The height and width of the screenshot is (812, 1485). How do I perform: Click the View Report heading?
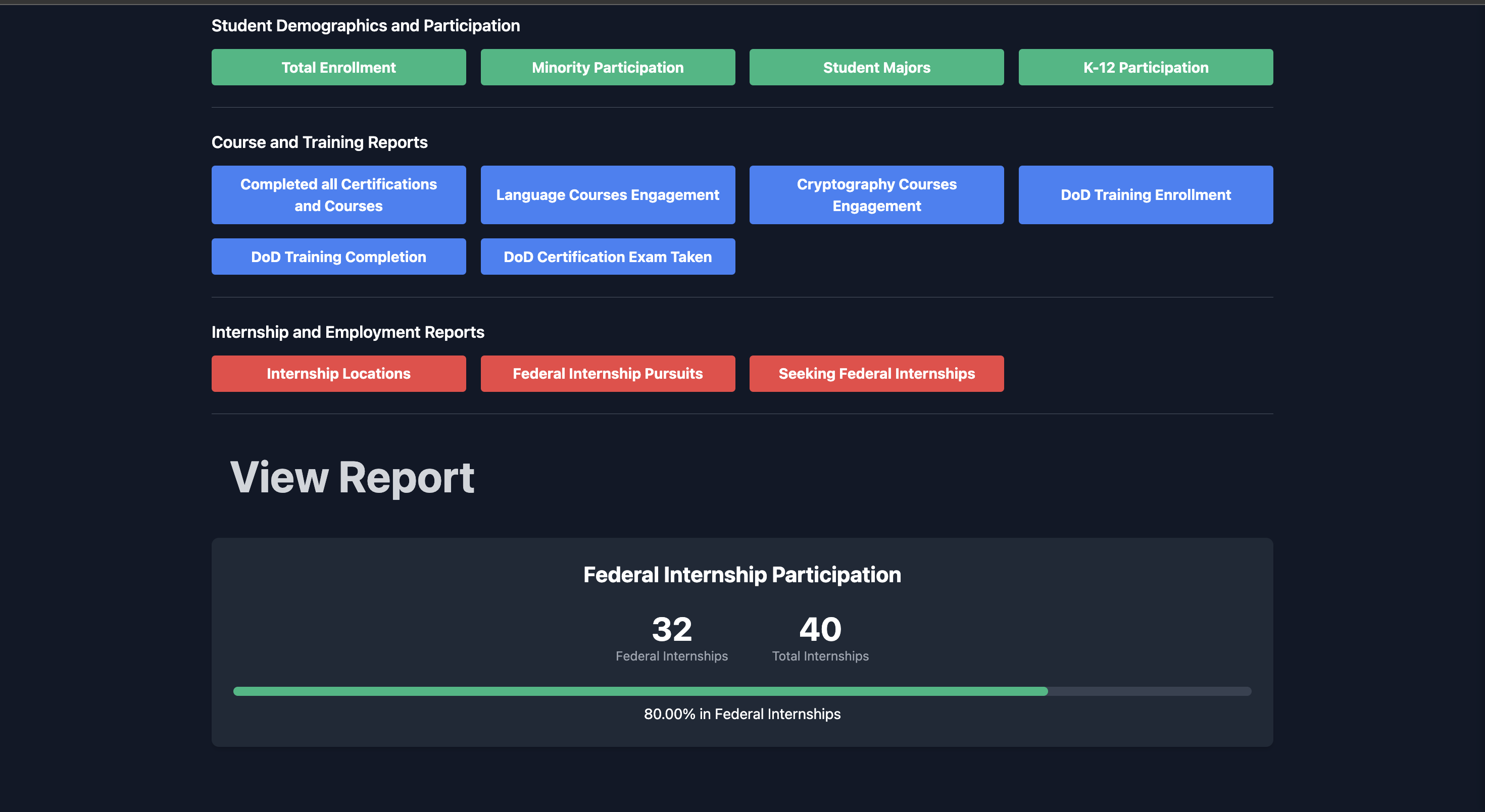click(352, 477)
